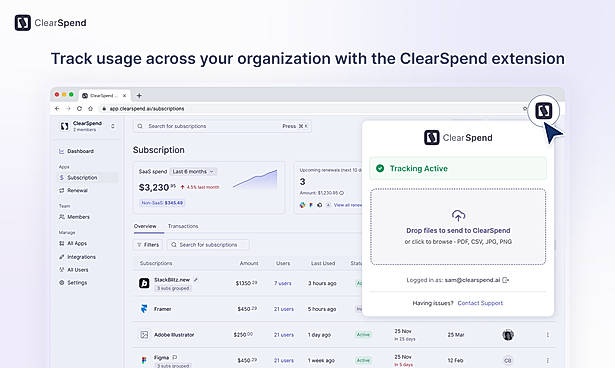The height and width of the screenshot is (368, 615).
Task: Click the ClearSpend logo at page top left
Action: [51, 23]
